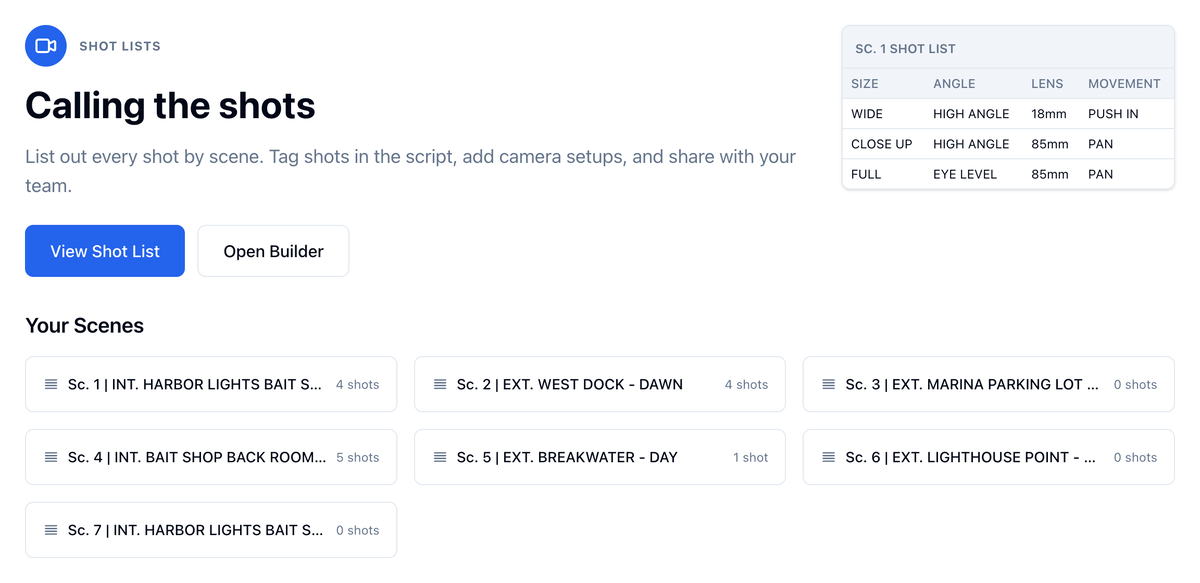
Task: Open scene 2 EXT. WEST DOCK - DAWN
Action: coord(600,384)
